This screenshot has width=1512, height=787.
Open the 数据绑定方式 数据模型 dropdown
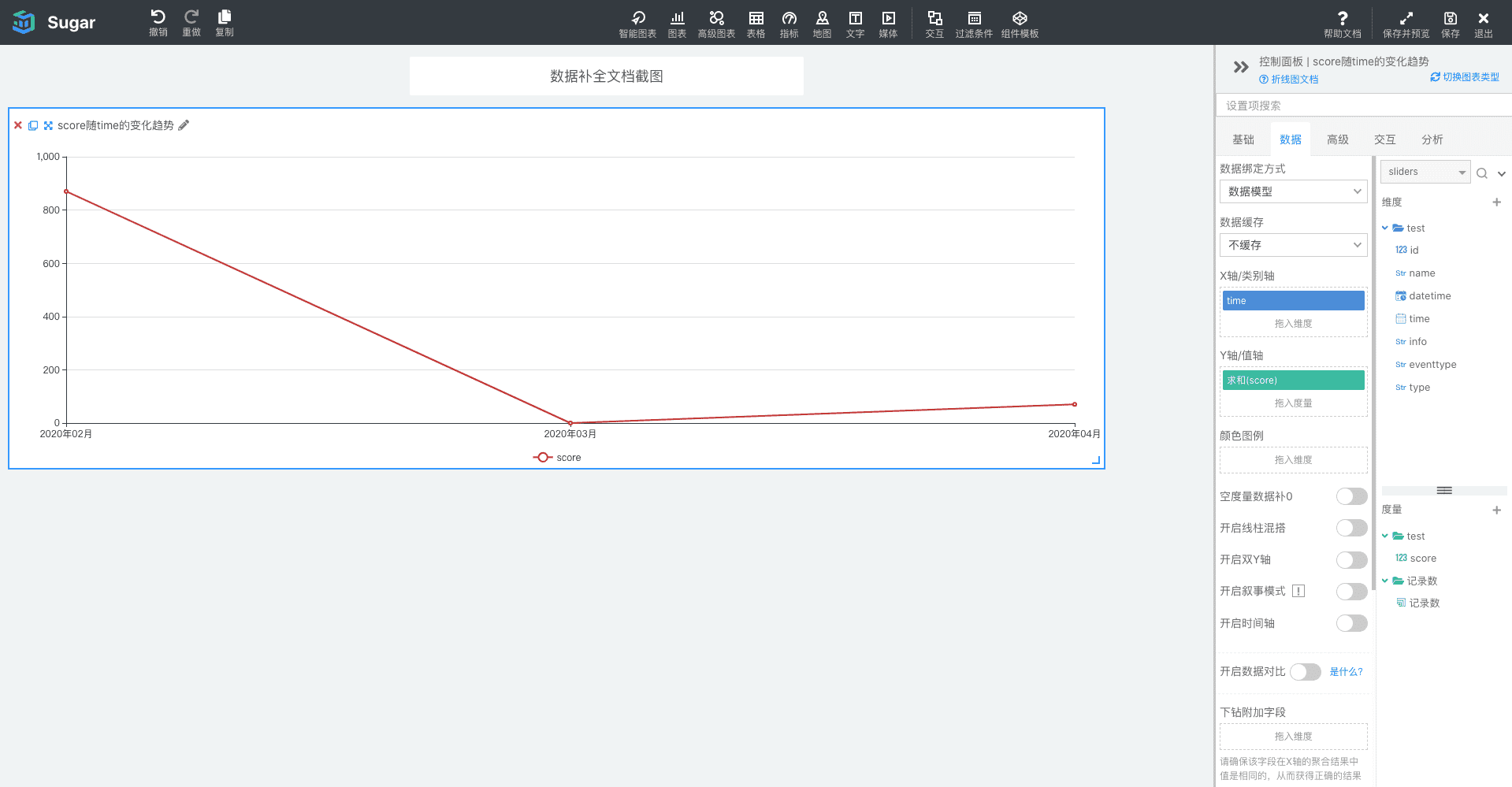tap(1293, 191)
